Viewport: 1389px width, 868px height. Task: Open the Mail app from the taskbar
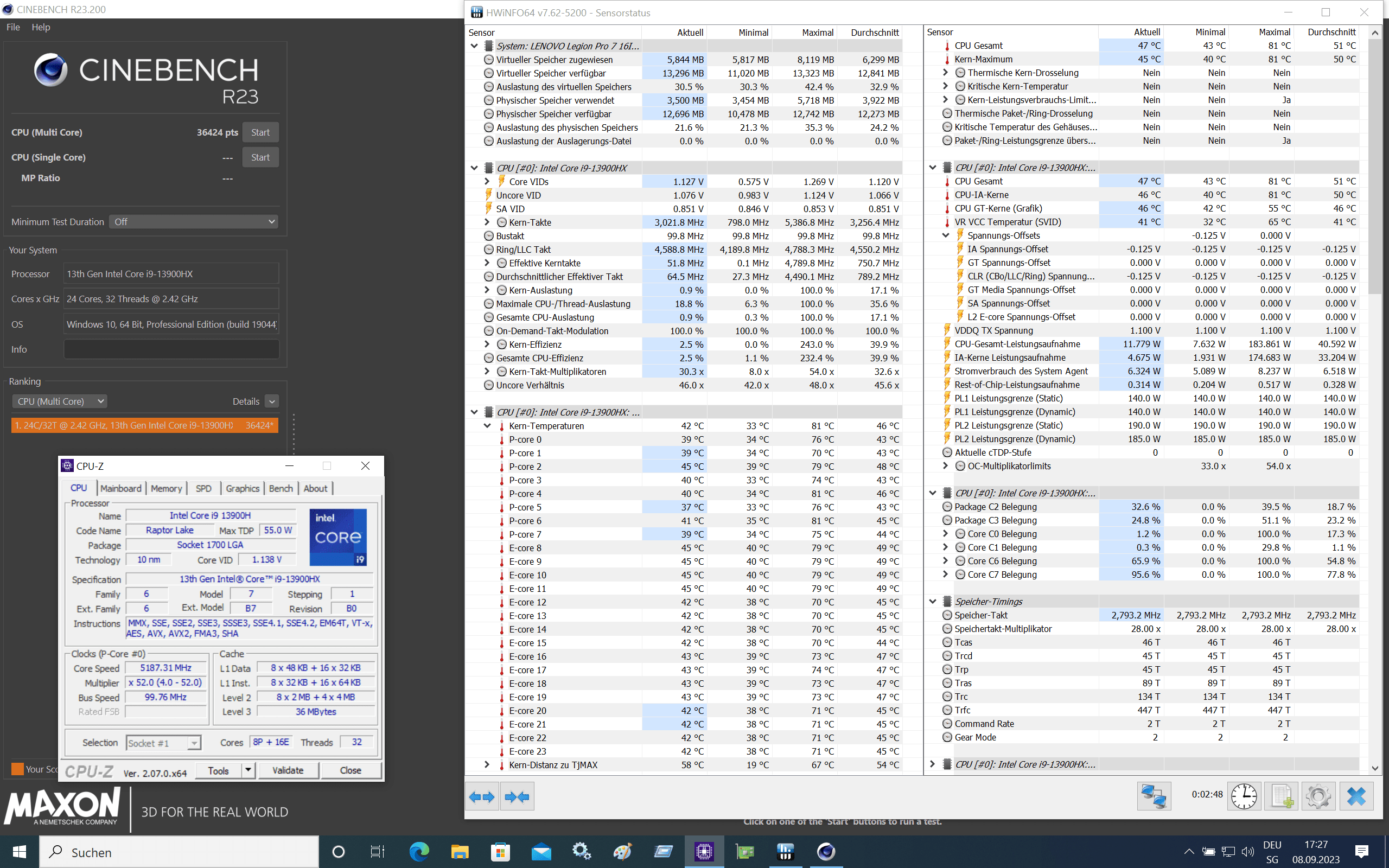540,852
